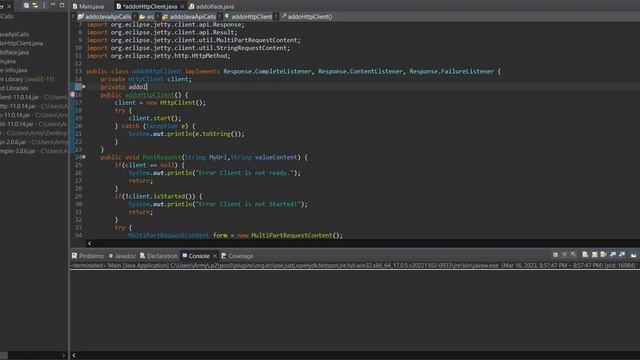Open the addoIface.java editor tab
The height and width of the screenshot is (360, 640).
tap(212, 7)
